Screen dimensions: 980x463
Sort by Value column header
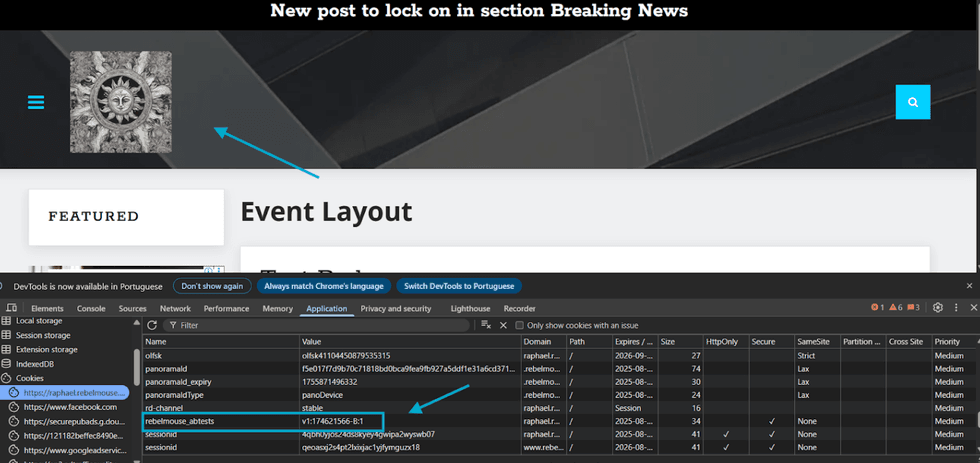411,342
